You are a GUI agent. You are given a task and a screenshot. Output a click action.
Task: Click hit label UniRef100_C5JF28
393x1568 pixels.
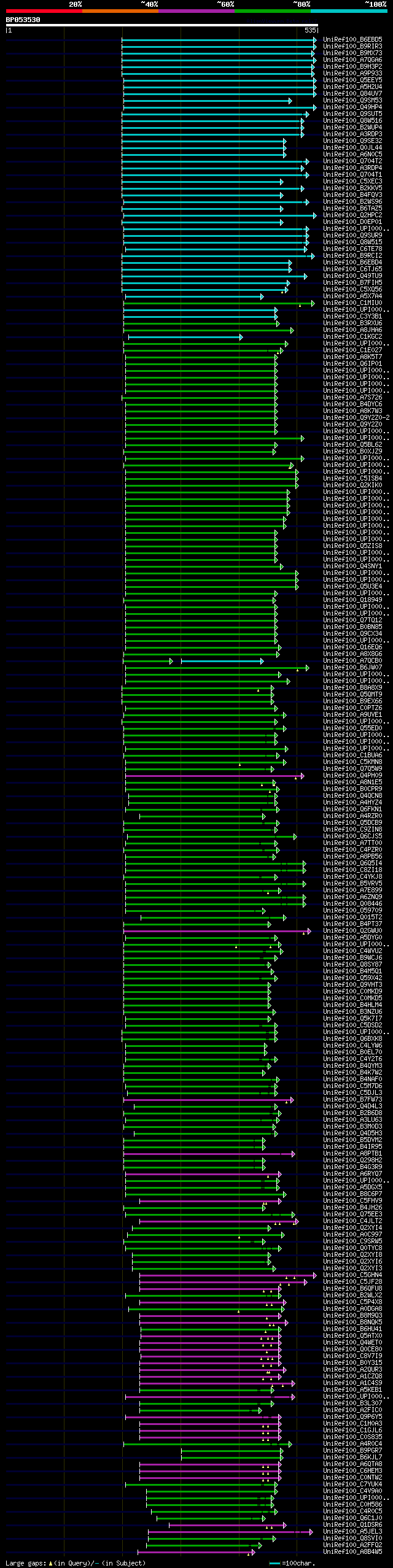tap(352, 1282)
